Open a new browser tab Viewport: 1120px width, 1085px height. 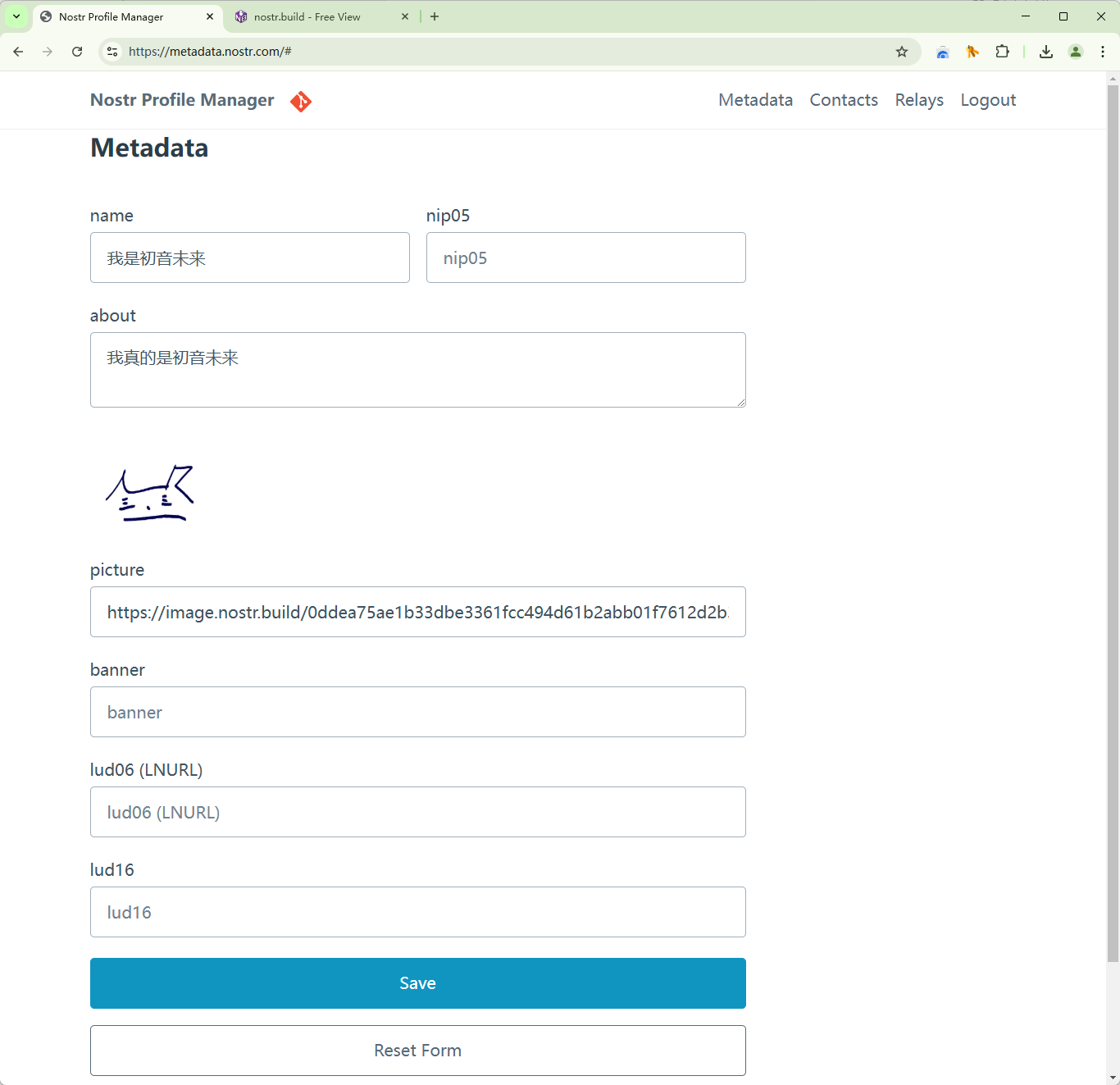click(435, 16)
